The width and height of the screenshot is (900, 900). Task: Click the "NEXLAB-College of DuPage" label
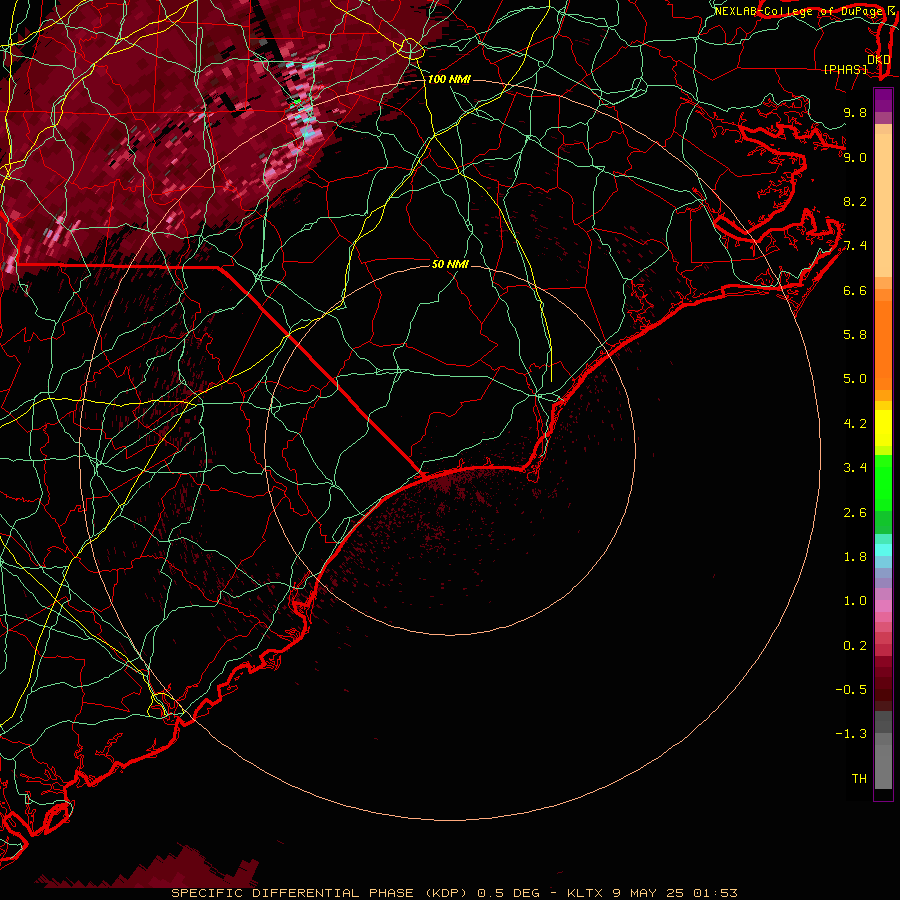[x=798, y=11]
